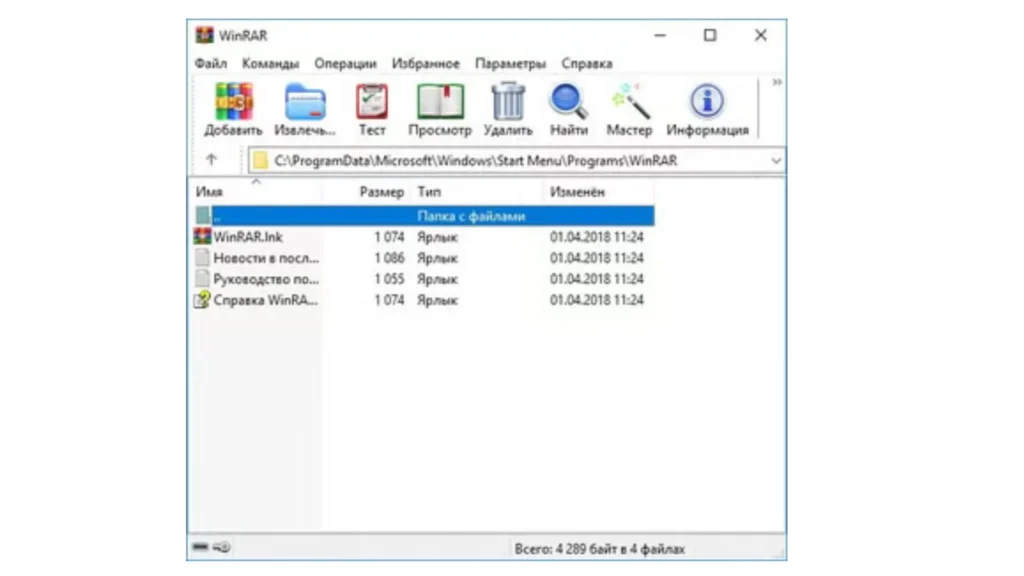Click the Удалить (Delete) trash icon
The width and height of the screenshot is (1024, 576).
coord(508,102)
